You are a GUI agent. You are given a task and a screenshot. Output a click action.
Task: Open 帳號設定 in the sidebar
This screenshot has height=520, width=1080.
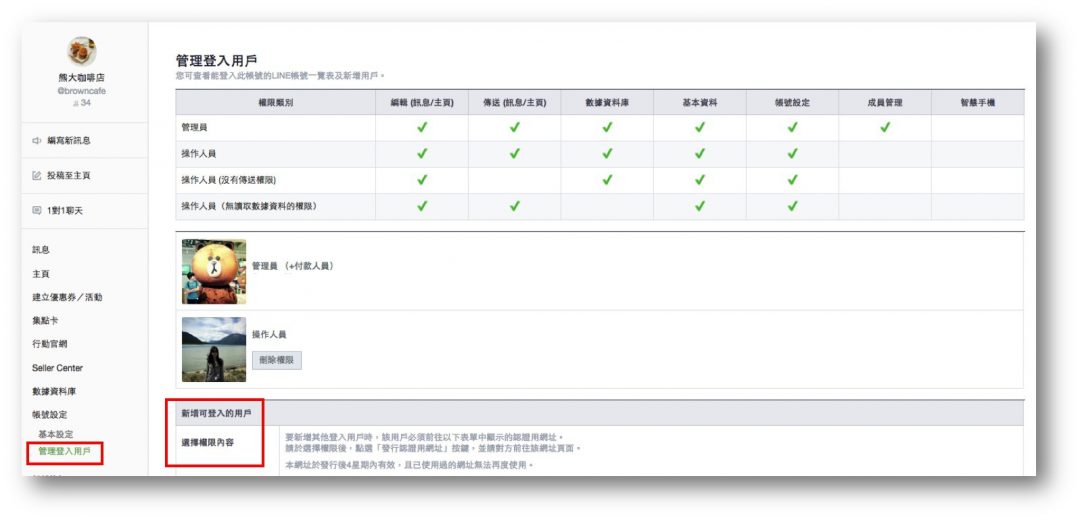click(x=50, y=415)
